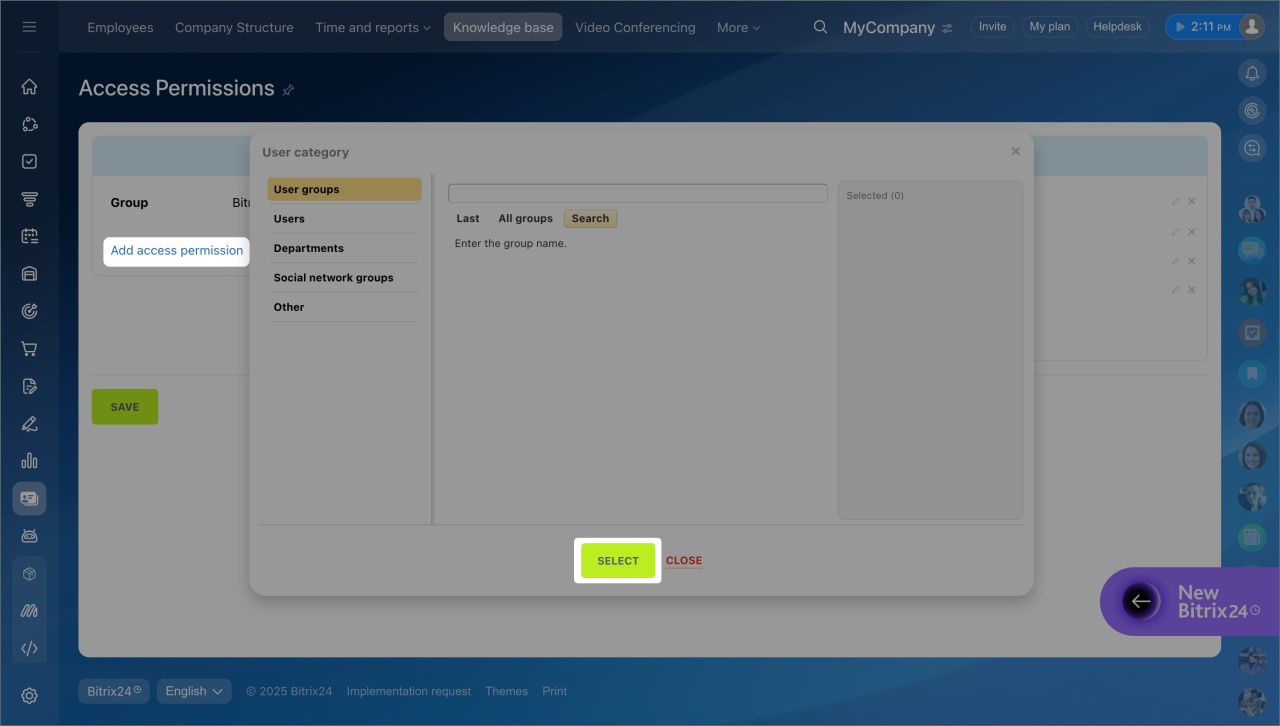Toggle the hamburger menu to collapse sidebar
The width and height of the screenshot is (1280, 726).
pos(29,27)
